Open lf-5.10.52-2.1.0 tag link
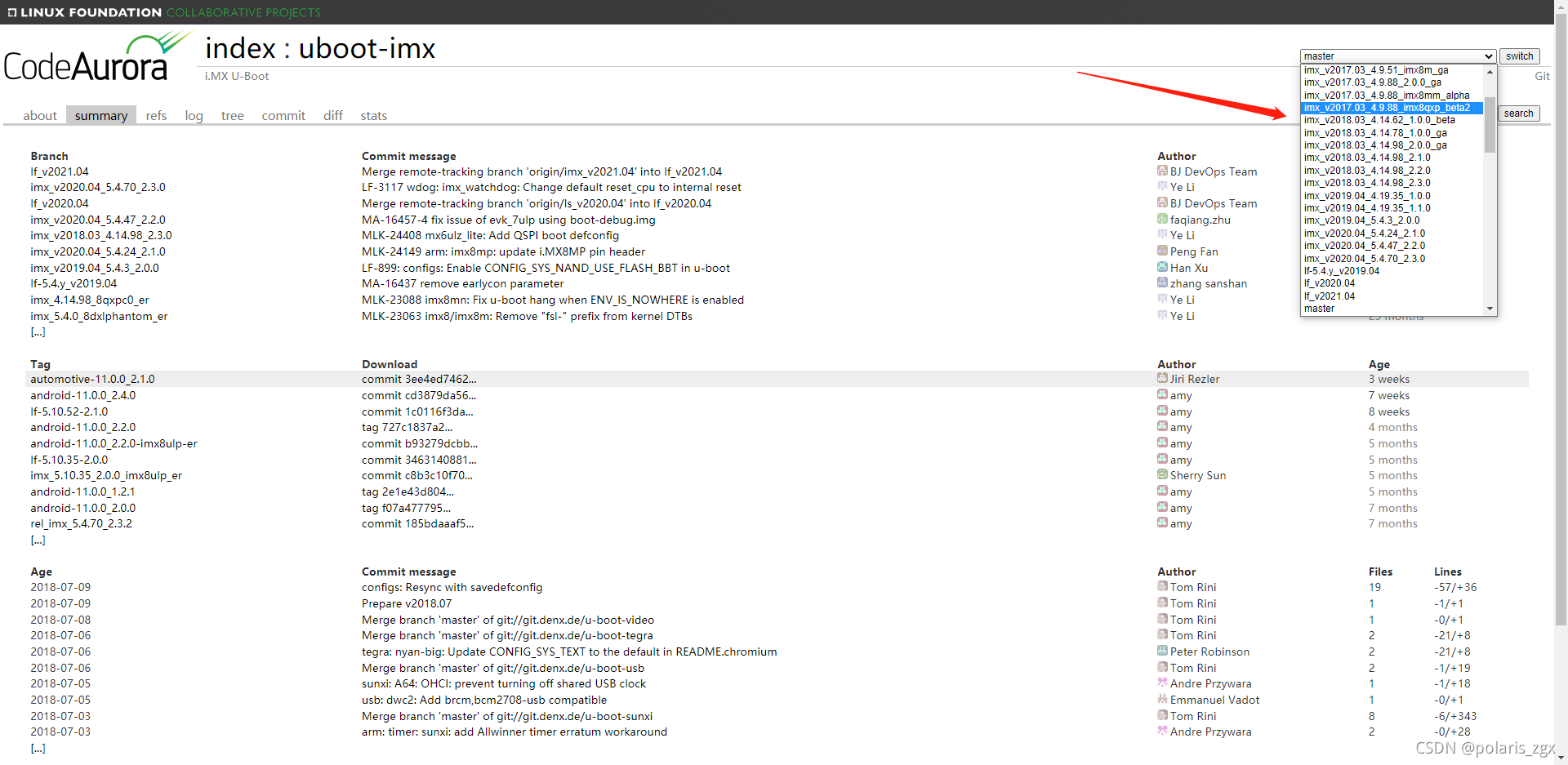The image size is (1568, 765). click(x=69, y=411)
